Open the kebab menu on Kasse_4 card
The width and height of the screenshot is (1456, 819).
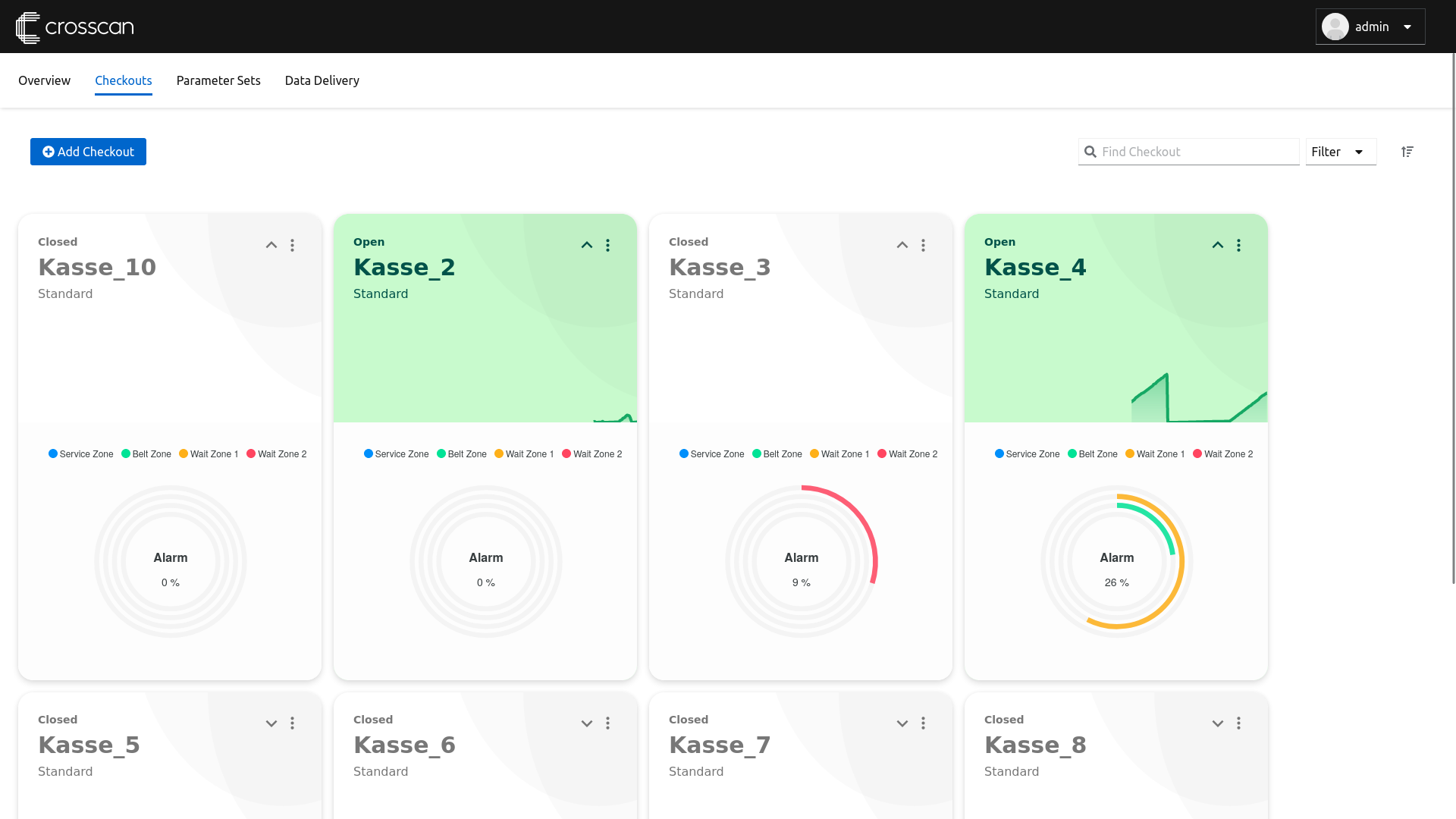point(1239,245)
